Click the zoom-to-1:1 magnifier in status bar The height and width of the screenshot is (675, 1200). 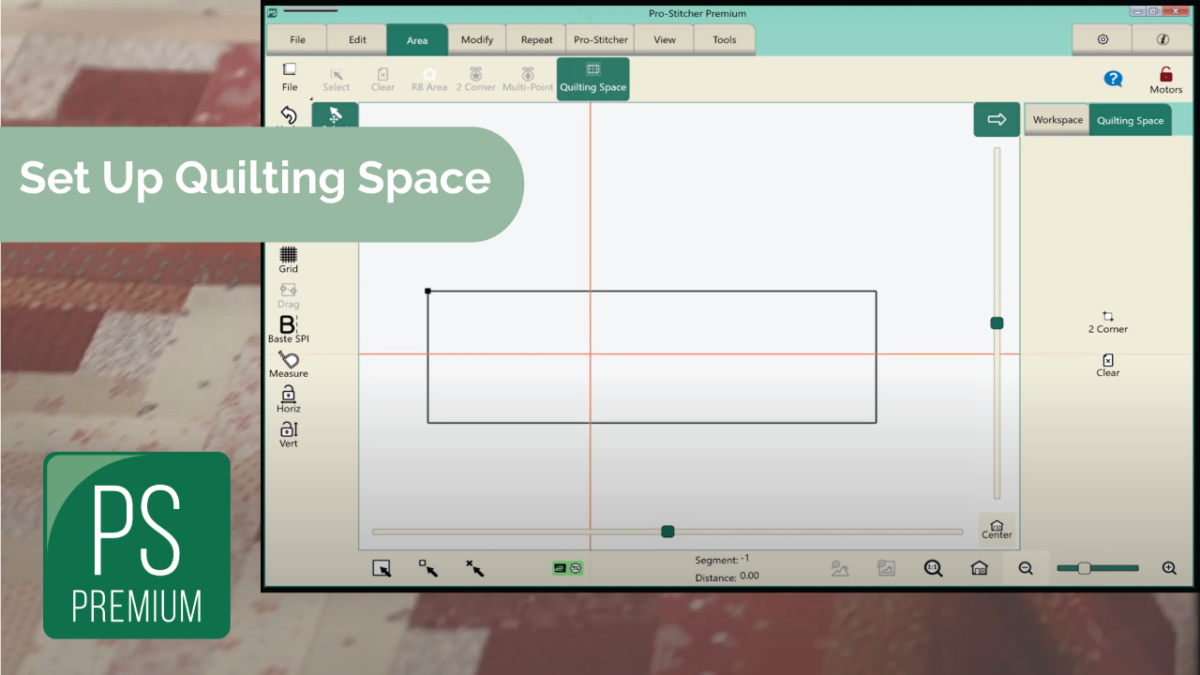click(x=933, y=567)
